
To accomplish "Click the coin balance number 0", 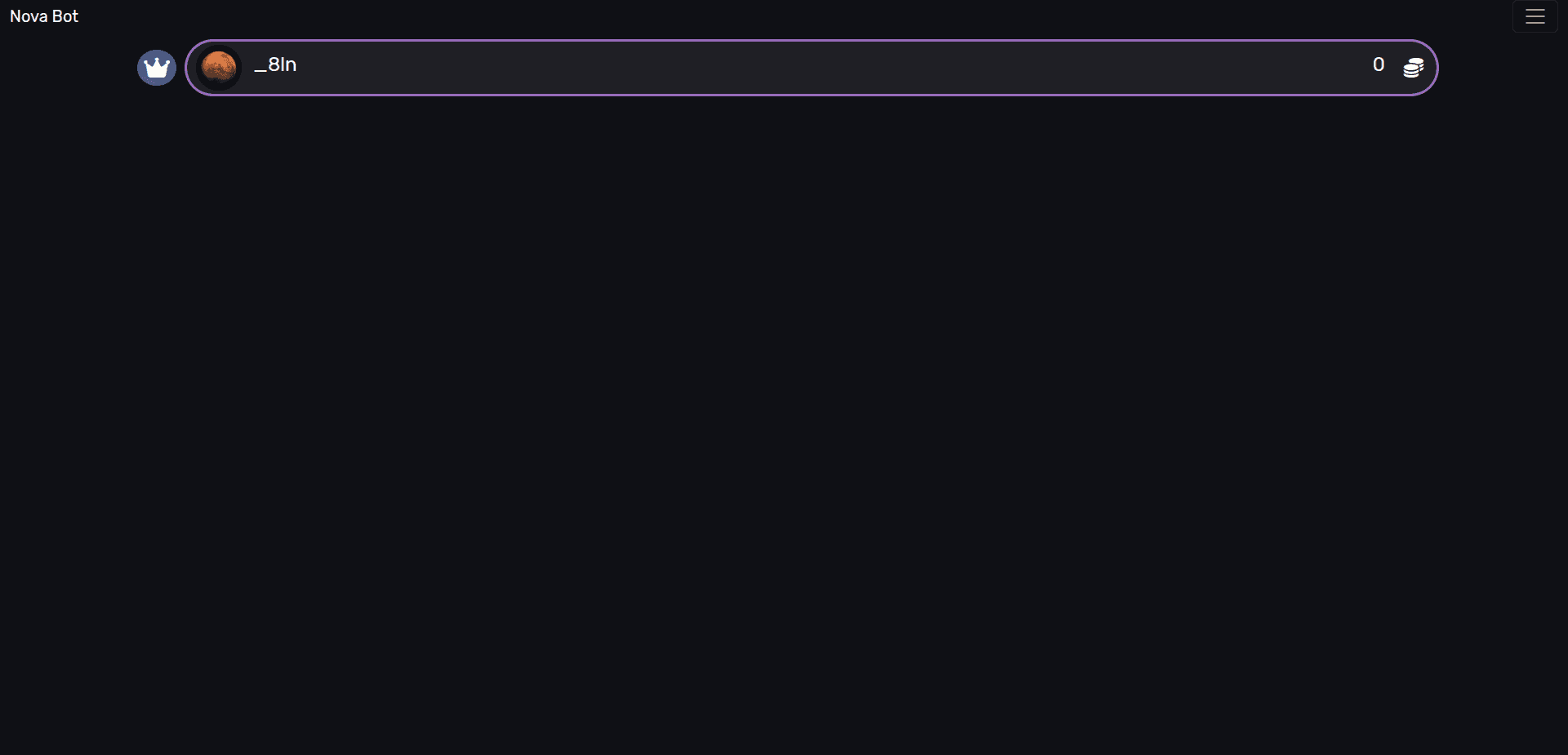I will point(1378,65).
